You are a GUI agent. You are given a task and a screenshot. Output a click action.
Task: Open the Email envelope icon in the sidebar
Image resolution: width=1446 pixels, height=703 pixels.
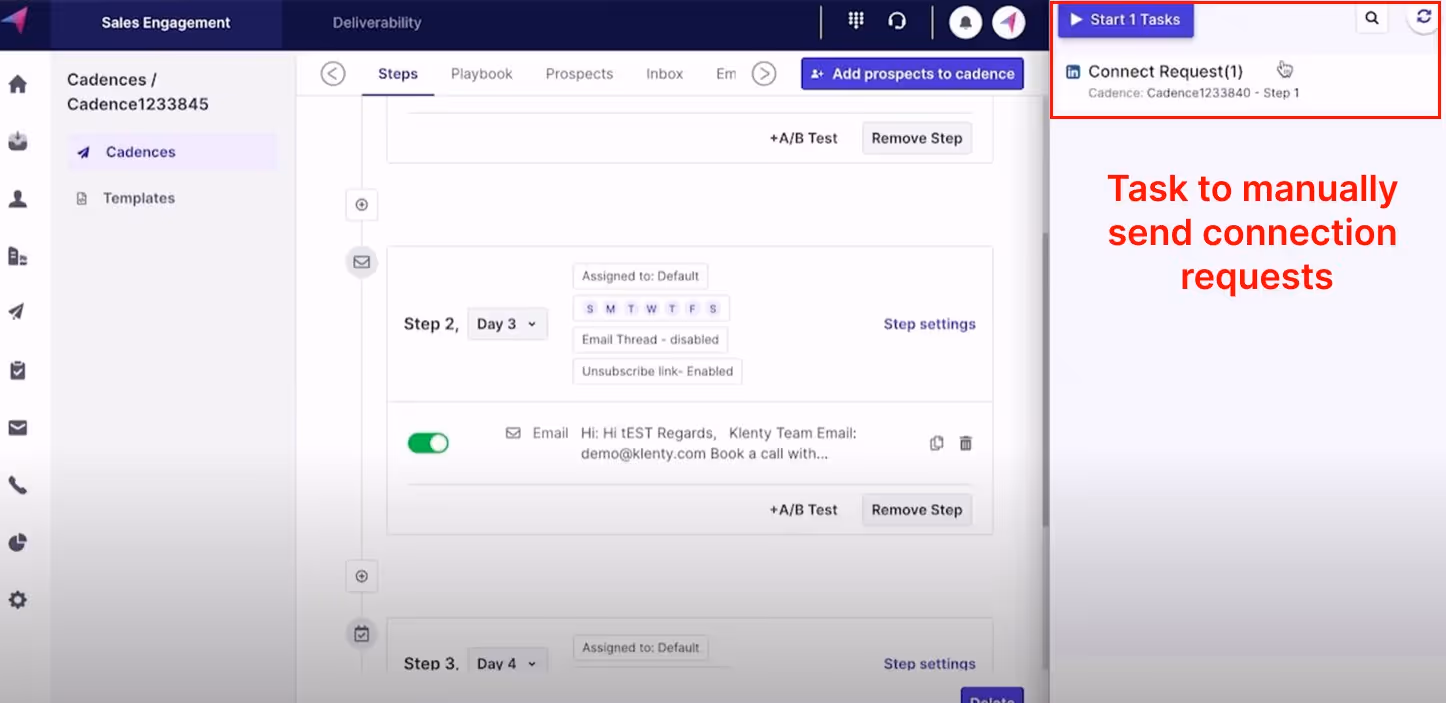pyautogui.click(x=18, y=427)
